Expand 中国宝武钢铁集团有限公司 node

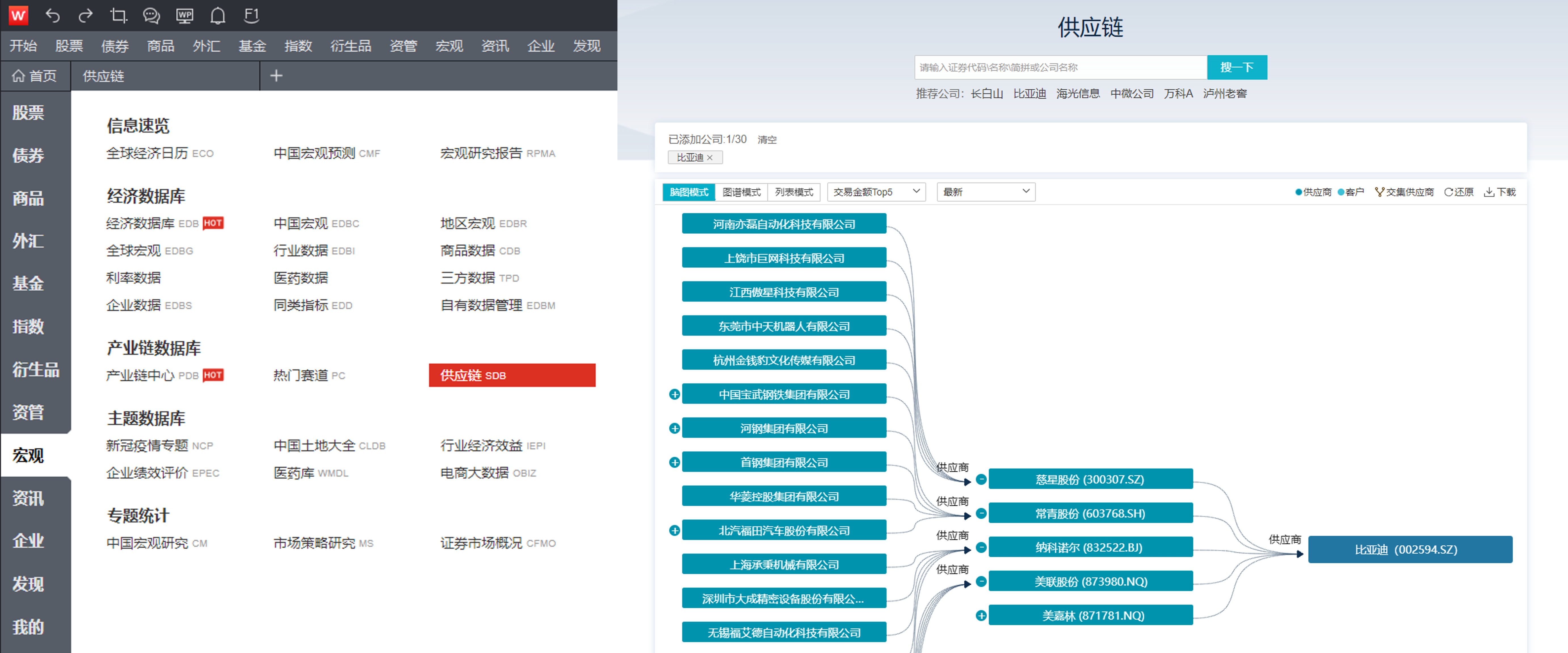coord(674,394)
